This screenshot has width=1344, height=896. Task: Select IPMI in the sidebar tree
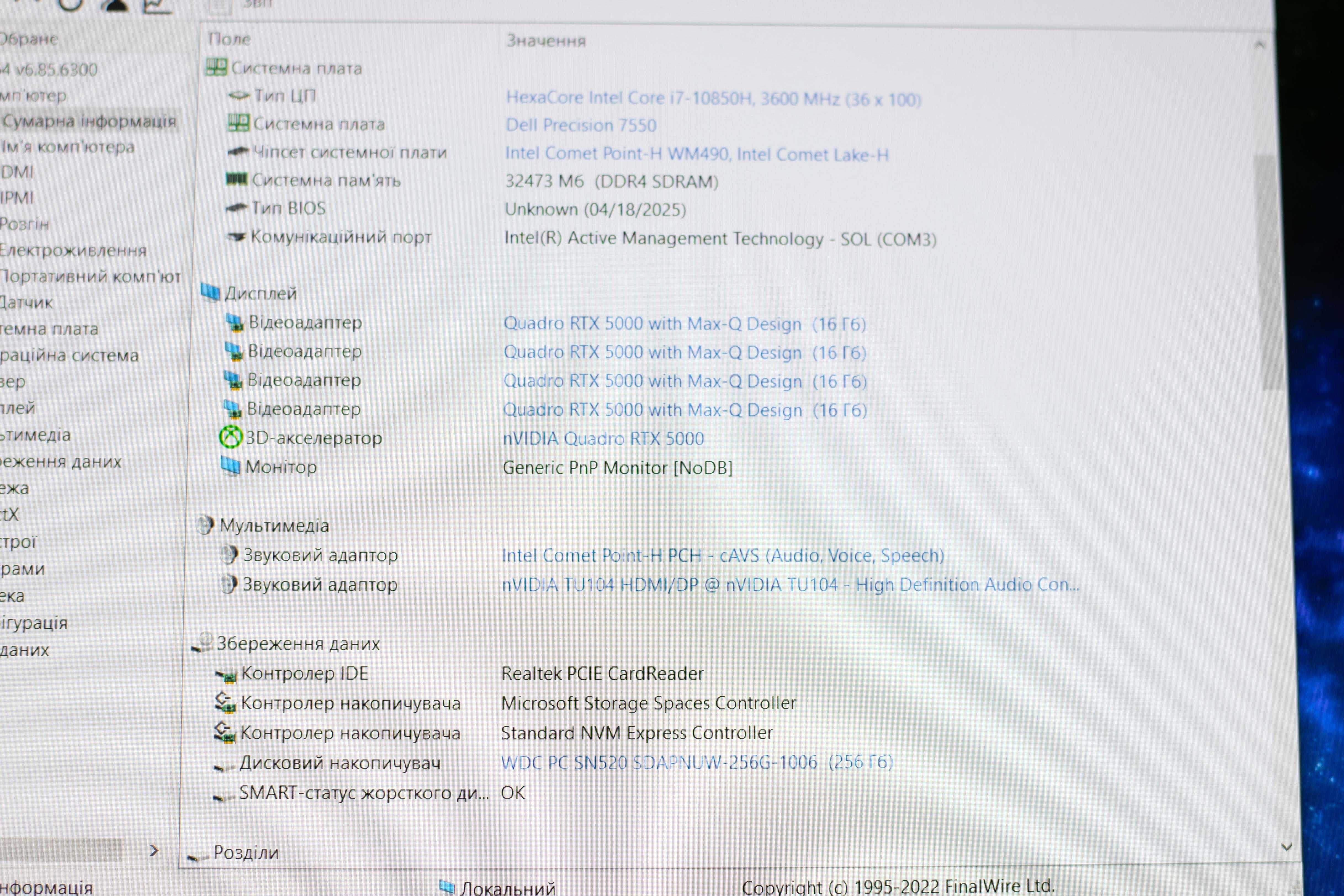click(17, 198)
